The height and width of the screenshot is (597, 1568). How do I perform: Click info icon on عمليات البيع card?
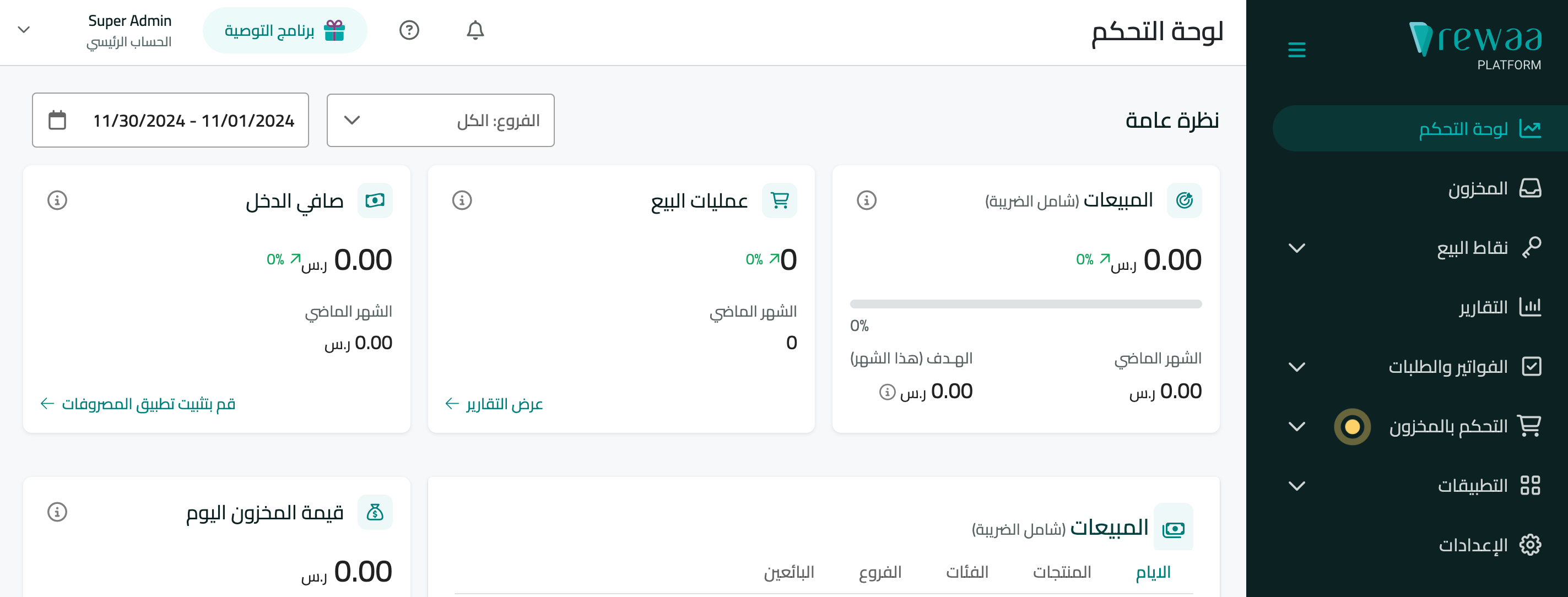[462, 200]
